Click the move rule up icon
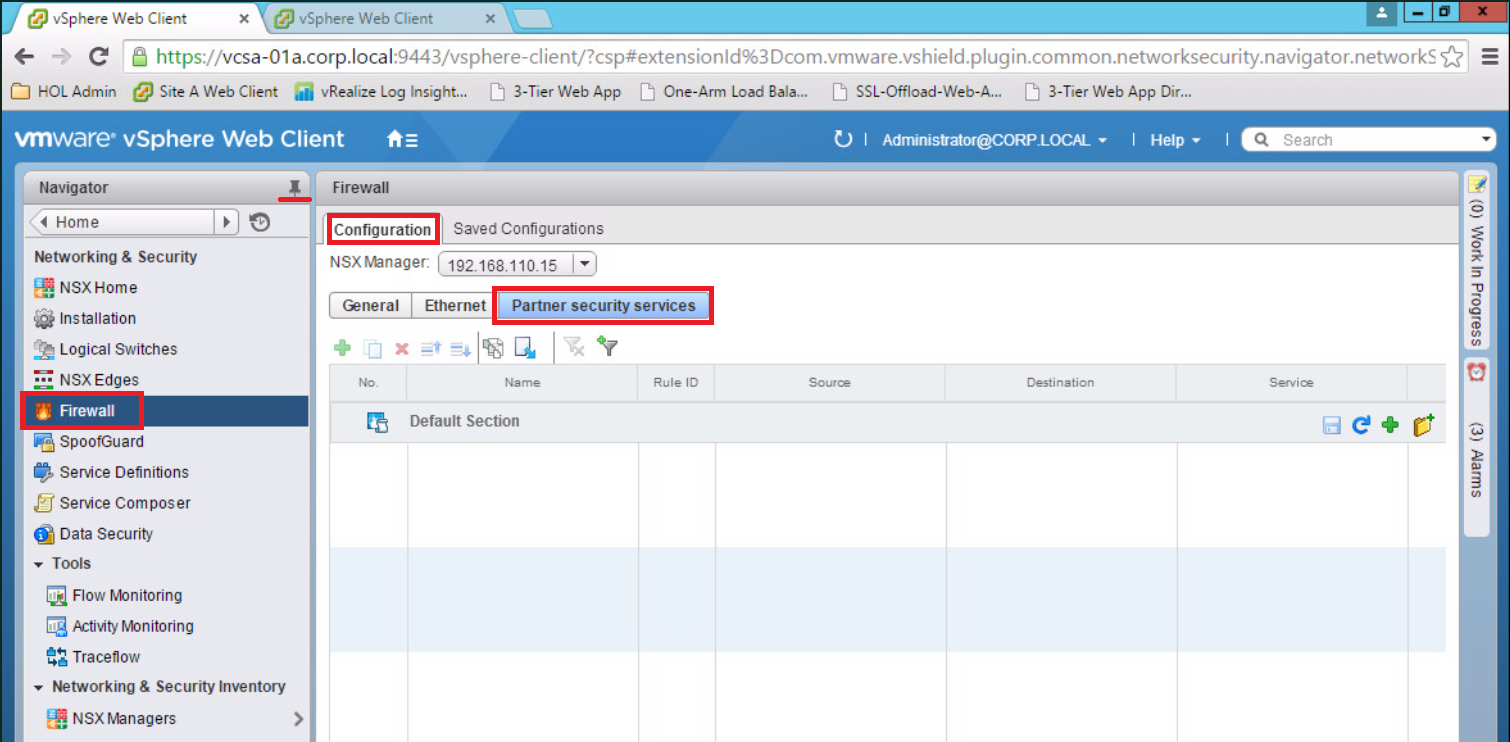The height and width of the screenshot is (742, 1510). (431, 348)
